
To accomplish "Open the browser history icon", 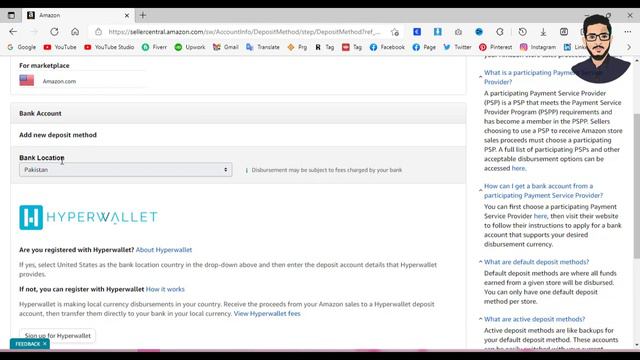I will (x=522, y=31).
